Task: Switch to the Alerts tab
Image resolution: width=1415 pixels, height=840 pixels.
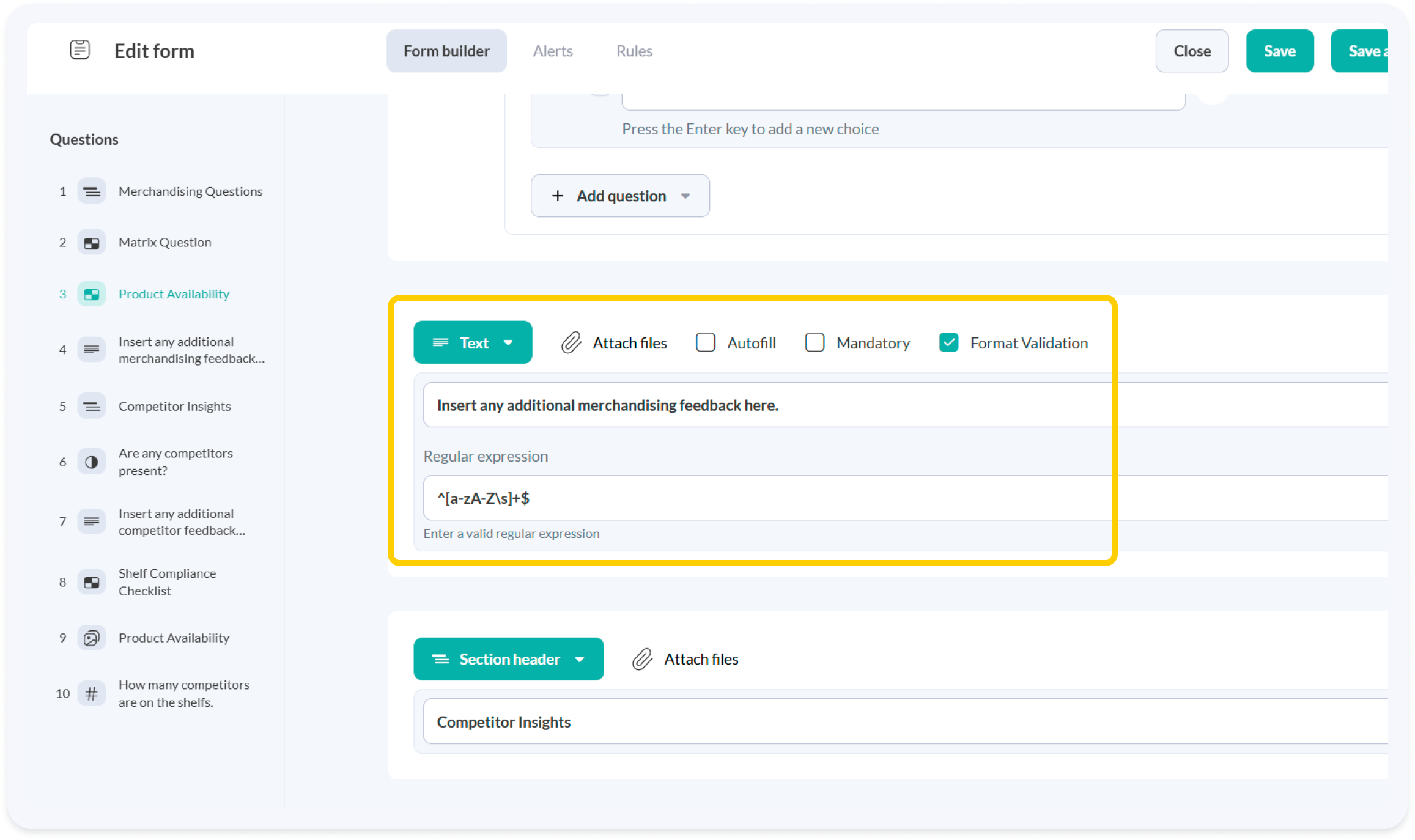Action: (553, 51)
